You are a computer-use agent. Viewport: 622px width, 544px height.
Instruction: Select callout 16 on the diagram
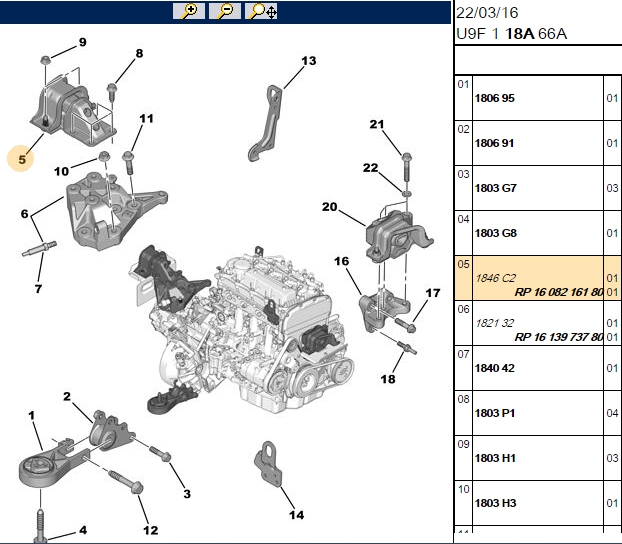(342, 261)
